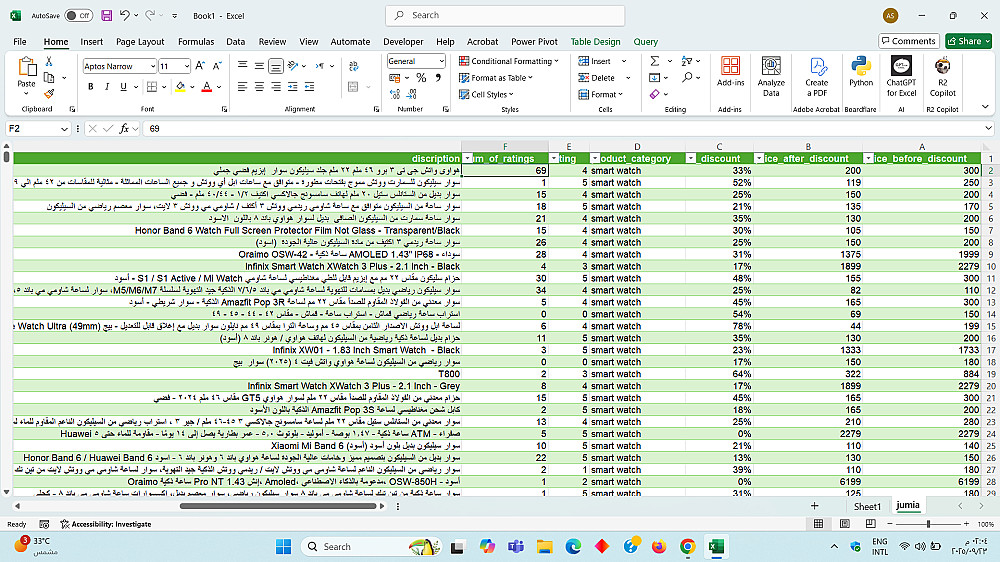Switch to the Insert tab

tap(91, 41)
